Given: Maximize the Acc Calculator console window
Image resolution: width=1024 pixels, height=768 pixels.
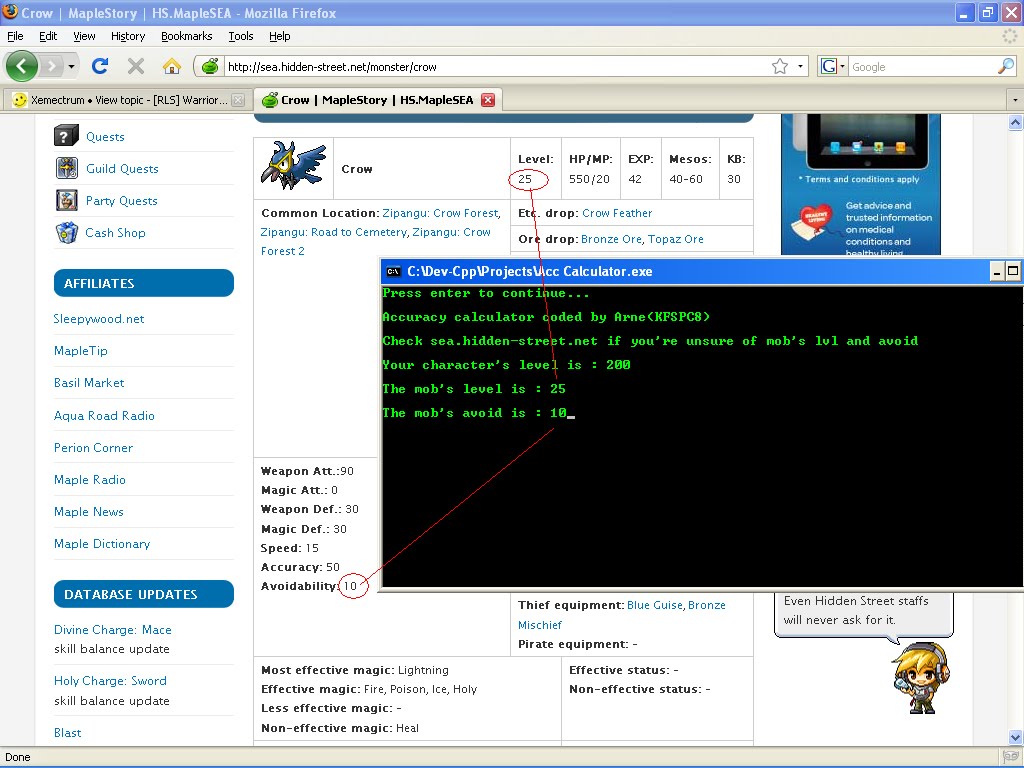Looking at the screenshot, I should [x=1013, y=272].
